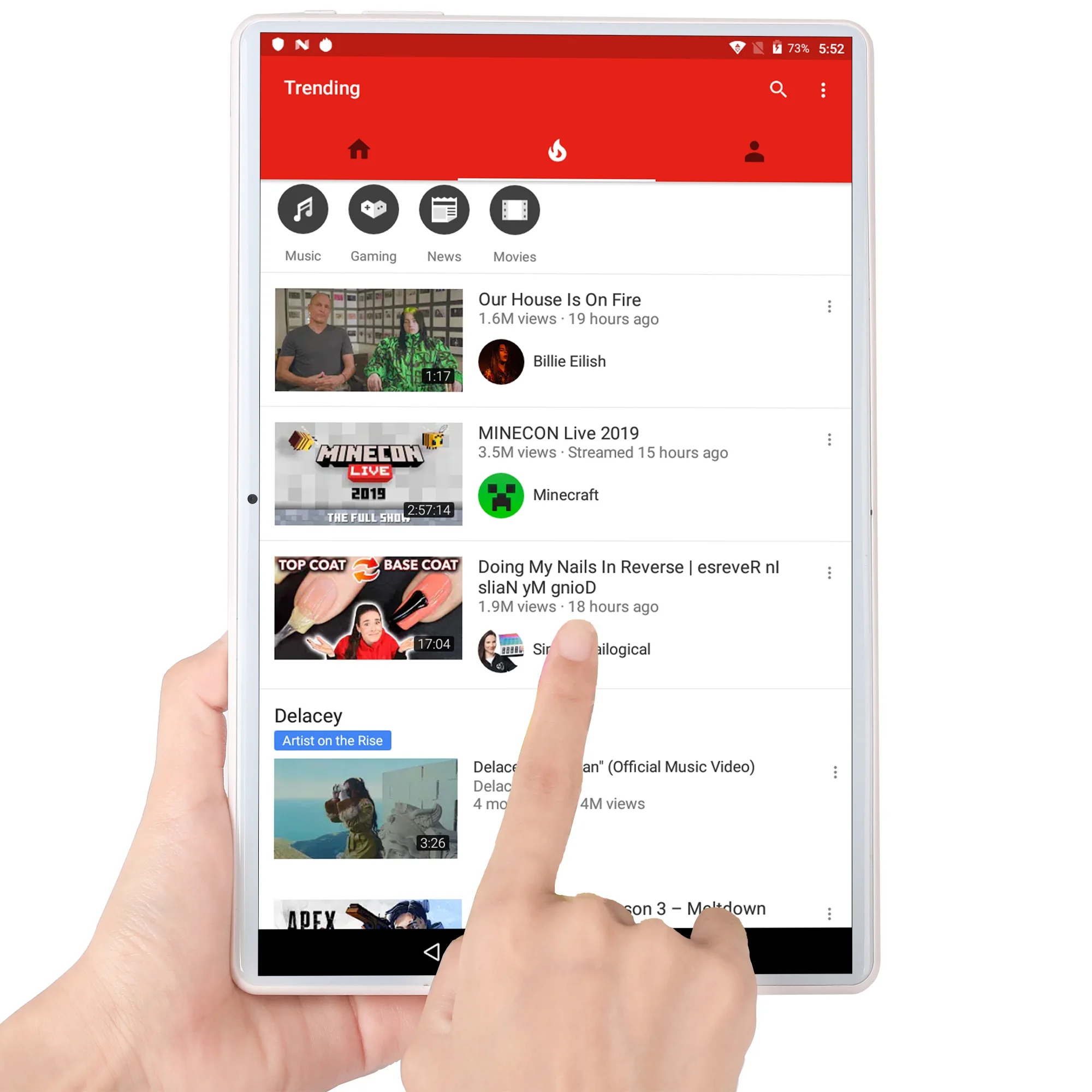This screenshot has width=1092, height=1092.
Task: Open vertical overflow menu top right
Action: pos(825,89)
